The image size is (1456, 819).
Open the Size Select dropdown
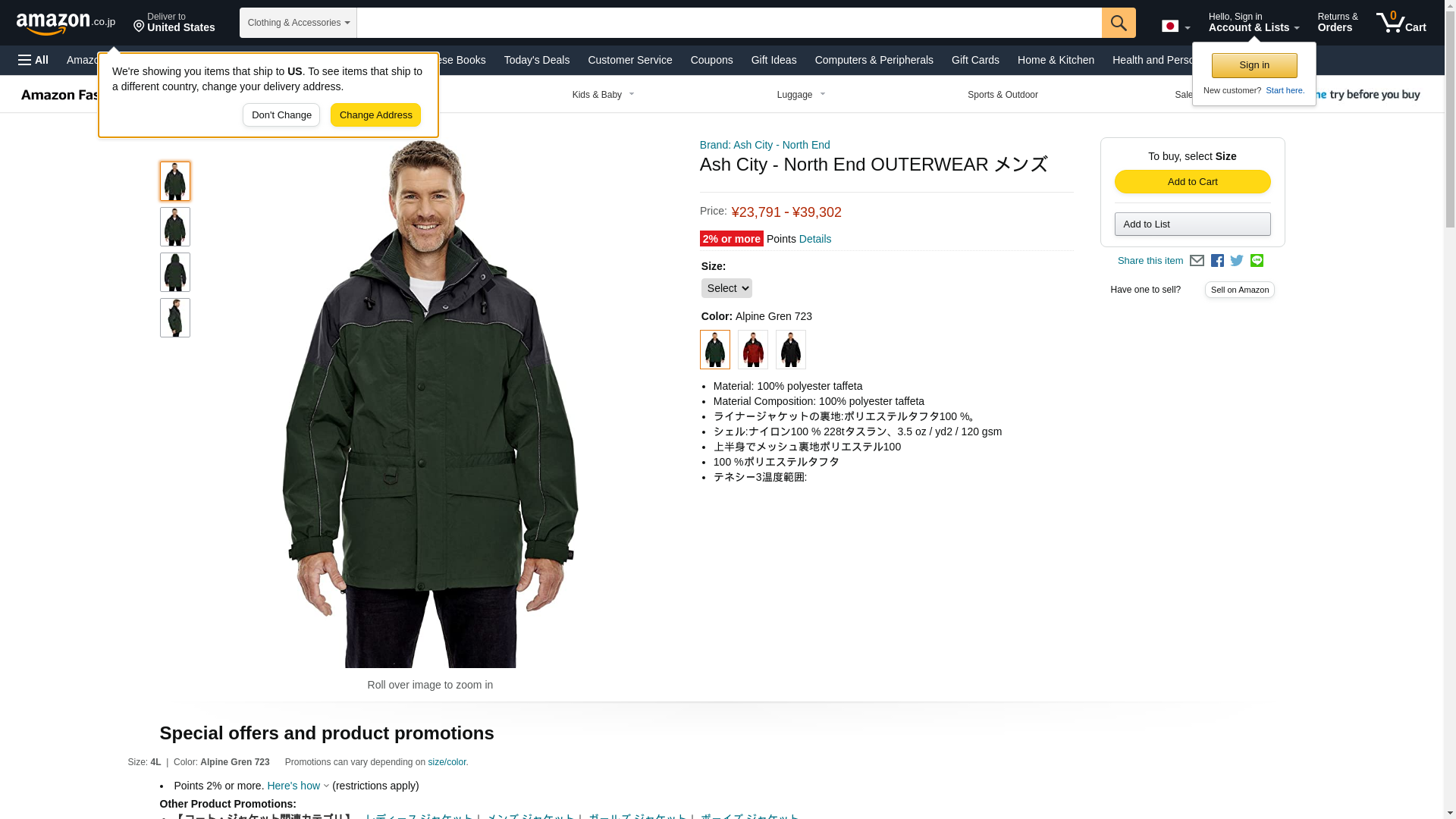click(x=726, y=288)
